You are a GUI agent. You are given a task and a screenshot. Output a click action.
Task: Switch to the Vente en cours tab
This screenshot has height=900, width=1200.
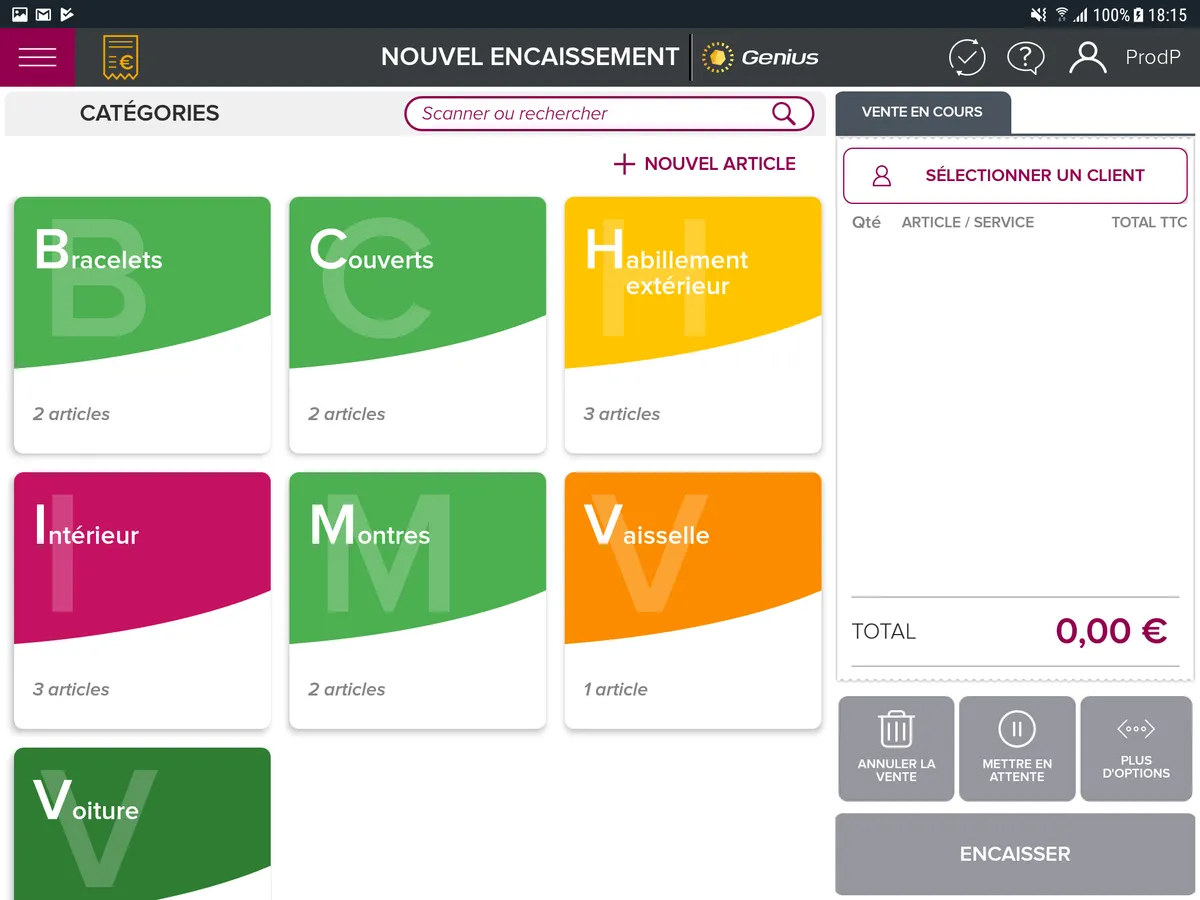(x=922, y=111)
